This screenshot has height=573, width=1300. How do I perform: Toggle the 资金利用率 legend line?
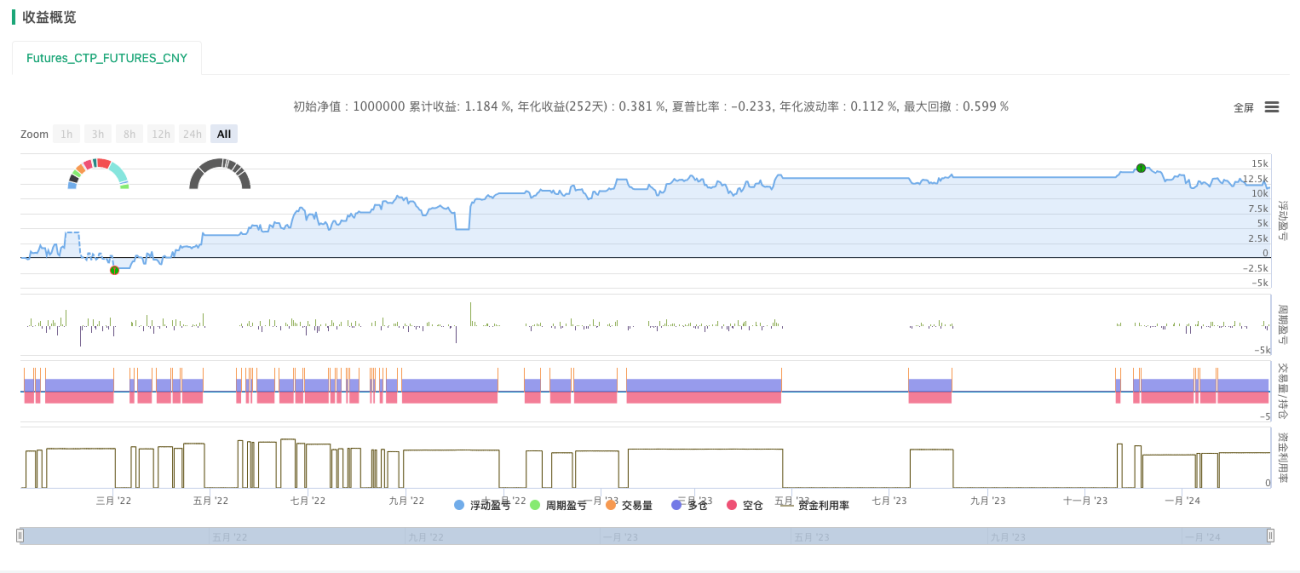815,506
